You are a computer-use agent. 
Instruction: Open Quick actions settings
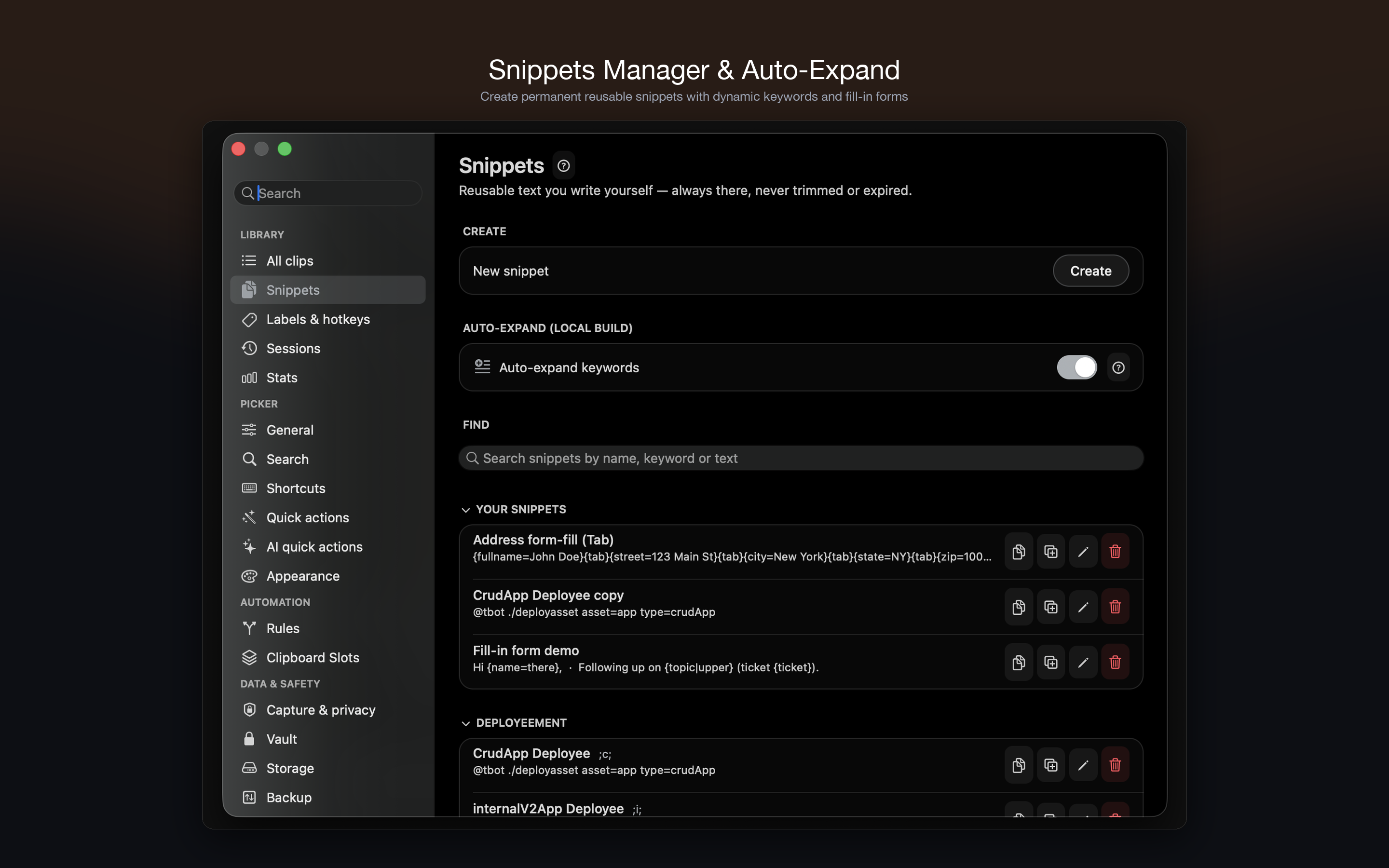pyautogui.click(x=328, y=518)
